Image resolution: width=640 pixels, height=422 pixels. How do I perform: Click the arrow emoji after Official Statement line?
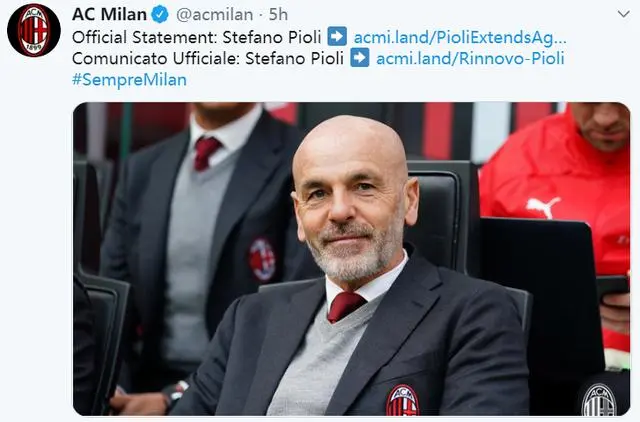(x=338, y=36)
